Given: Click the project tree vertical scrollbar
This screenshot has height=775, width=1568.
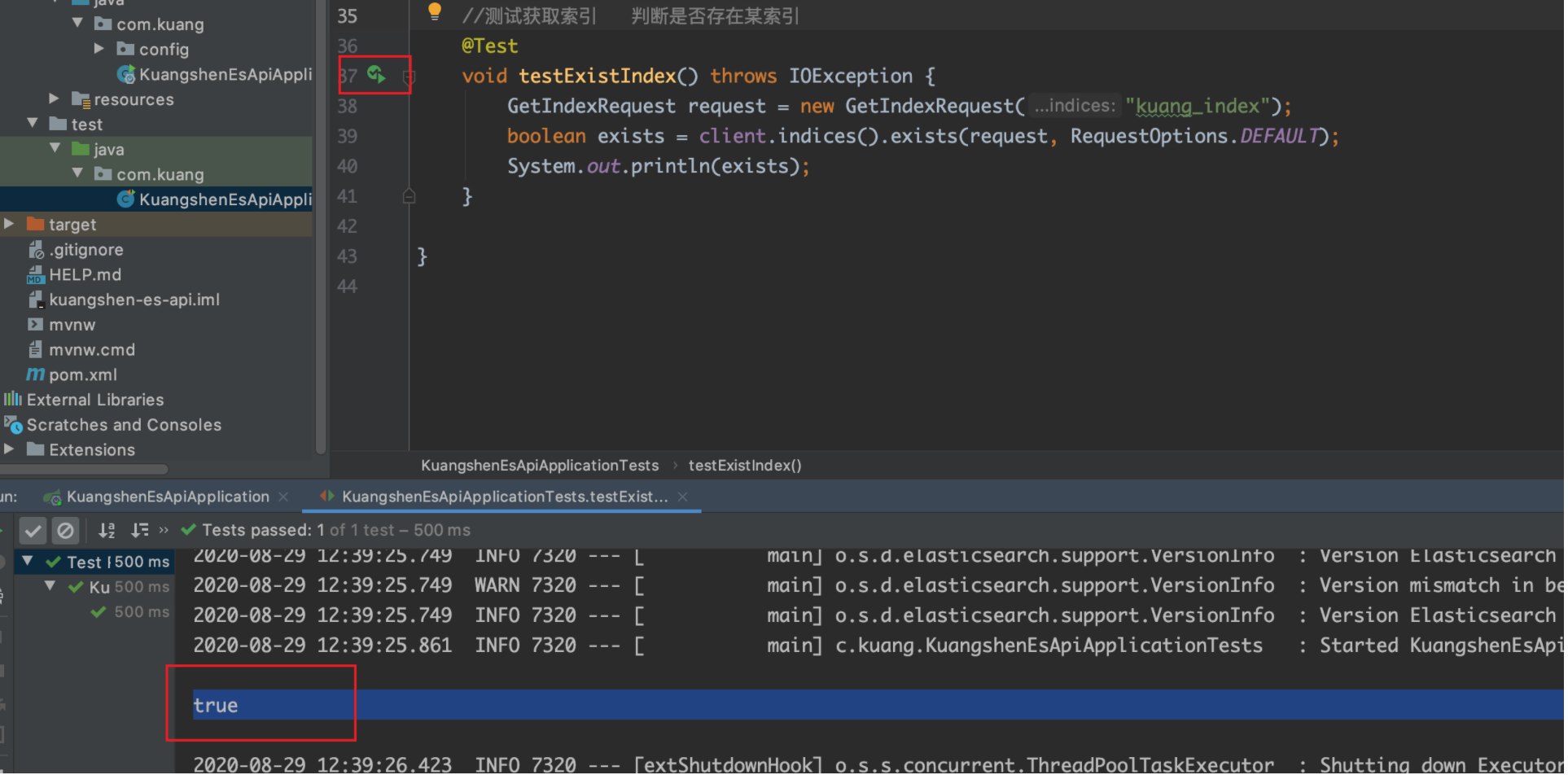Looking at the screenshot, I should click(321, 226).
